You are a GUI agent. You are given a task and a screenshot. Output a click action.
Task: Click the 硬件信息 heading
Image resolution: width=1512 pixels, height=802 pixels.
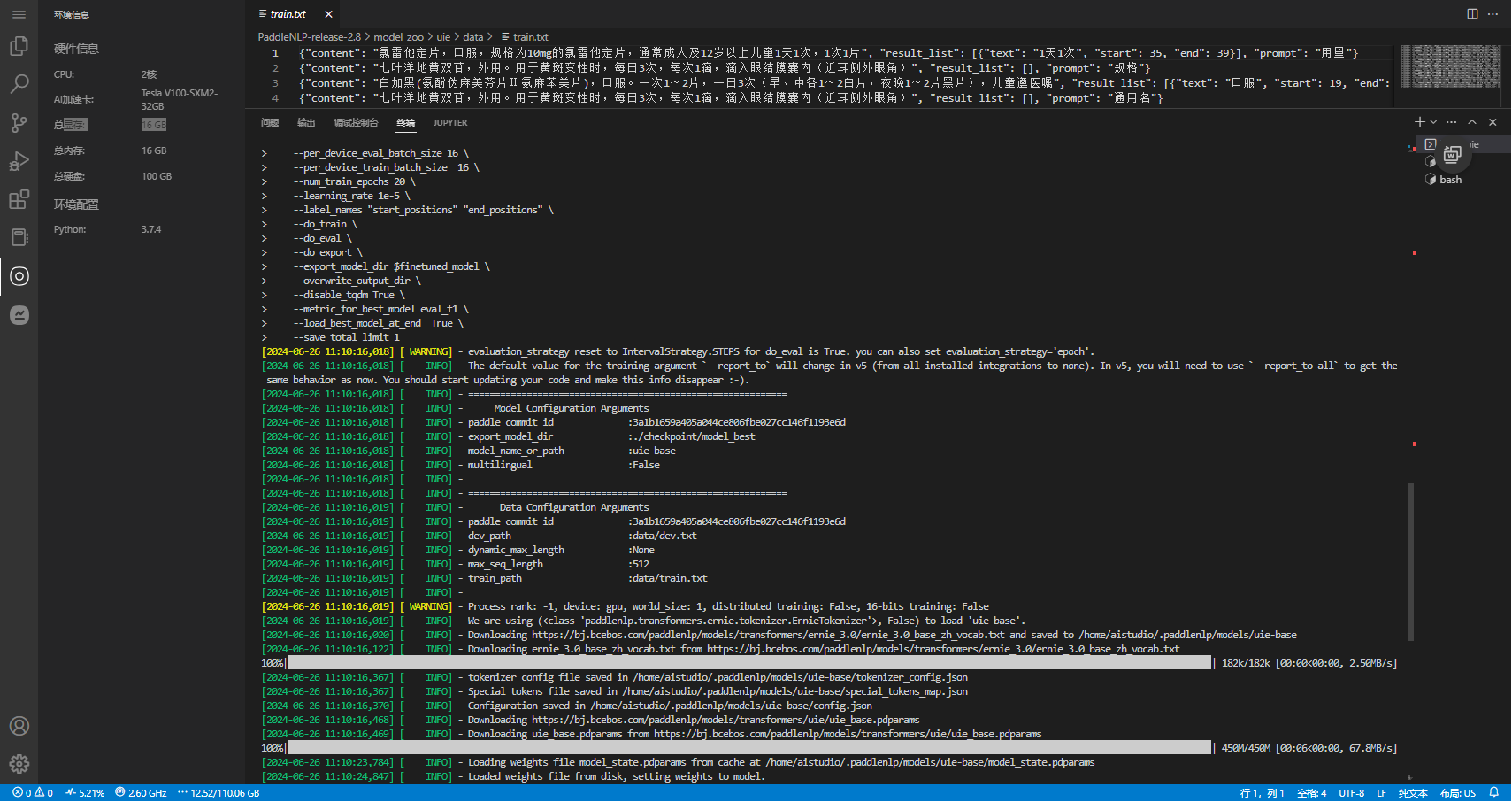[x=76, y=49]
